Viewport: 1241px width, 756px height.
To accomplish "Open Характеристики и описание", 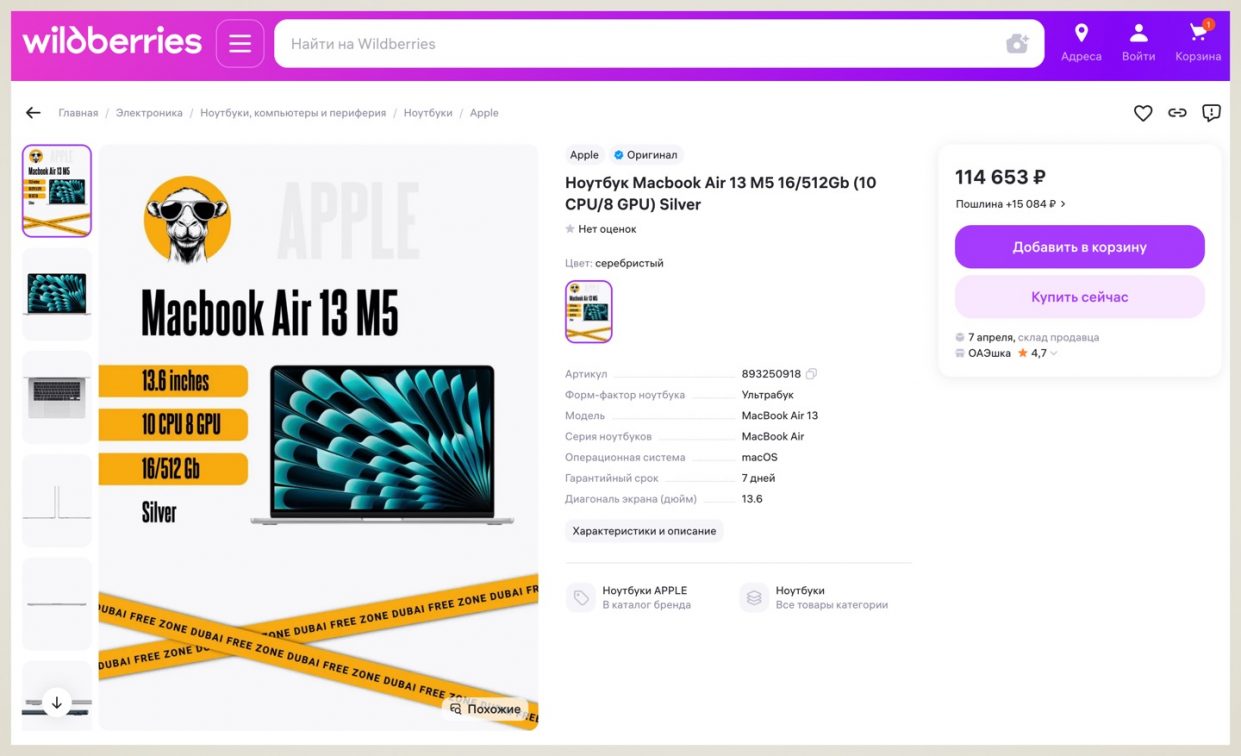I will point(644,531).
